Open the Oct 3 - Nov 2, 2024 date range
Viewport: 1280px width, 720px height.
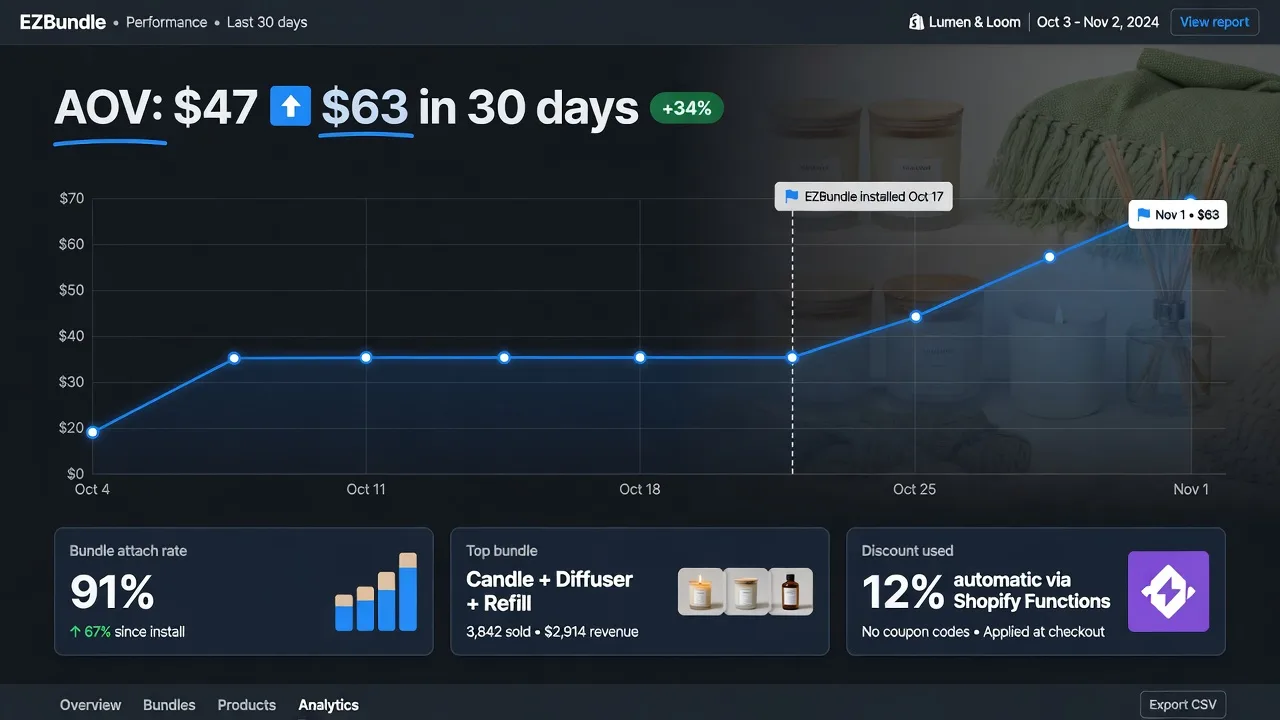[x=1098, y=22]
